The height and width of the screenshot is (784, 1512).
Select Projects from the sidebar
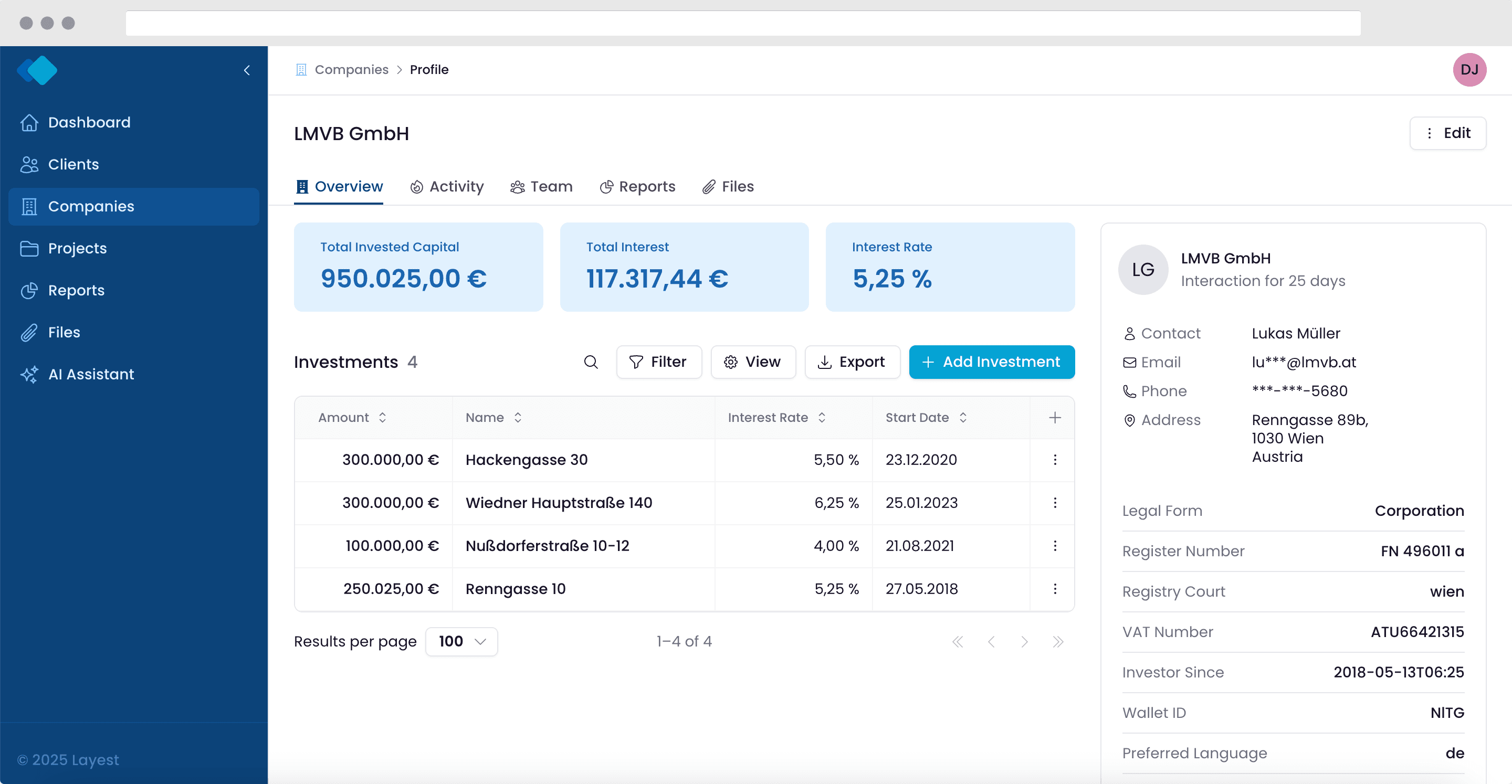tap(78, 248)
